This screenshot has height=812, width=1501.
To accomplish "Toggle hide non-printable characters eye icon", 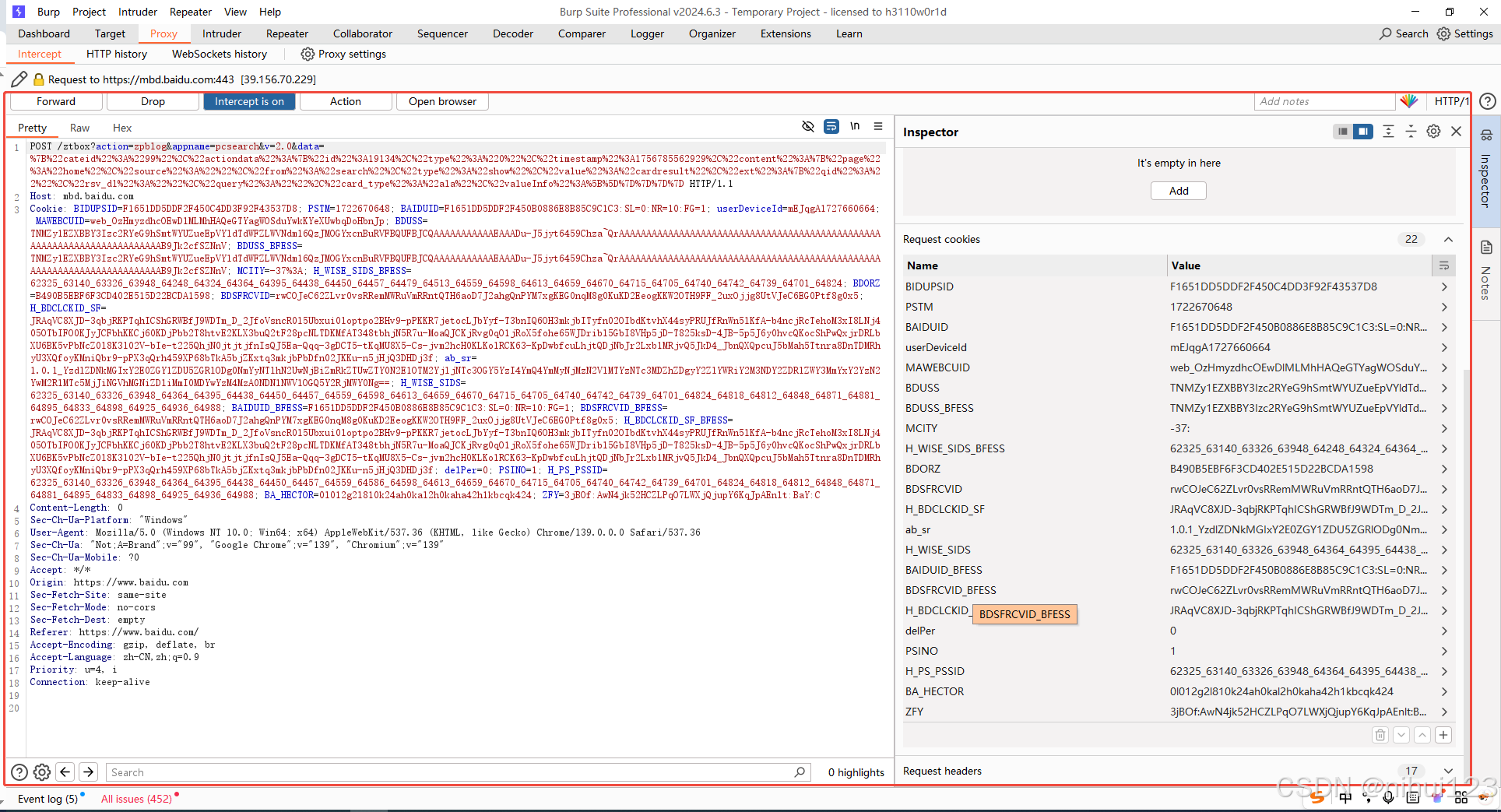I will coord(808,126).
